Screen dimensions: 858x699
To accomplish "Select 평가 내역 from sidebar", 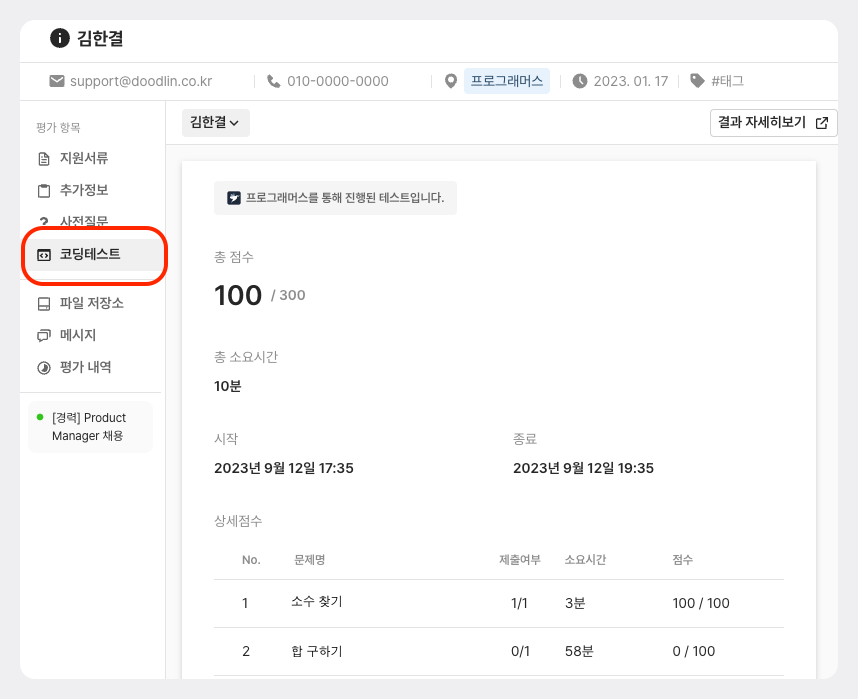I will [85, 367].
